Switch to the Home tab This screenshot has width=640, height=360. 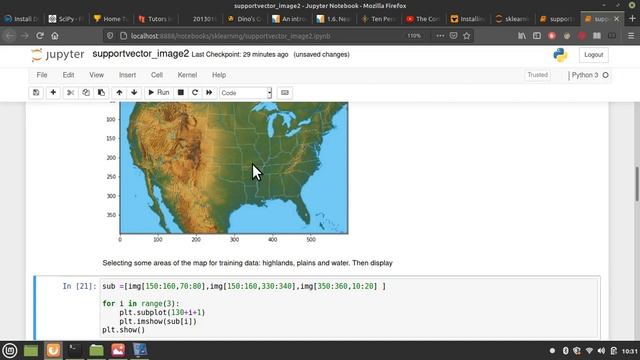[110, 19]
